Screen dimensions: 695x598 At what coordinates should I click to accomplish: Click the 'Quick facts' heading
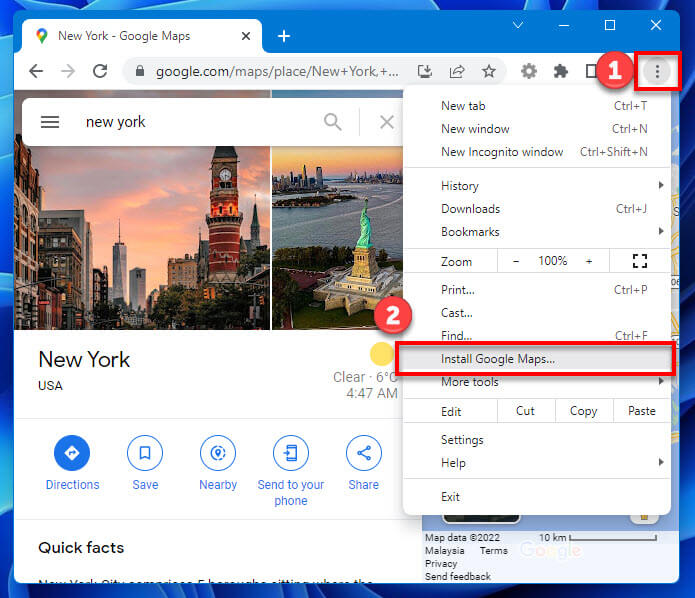[81, 547]
